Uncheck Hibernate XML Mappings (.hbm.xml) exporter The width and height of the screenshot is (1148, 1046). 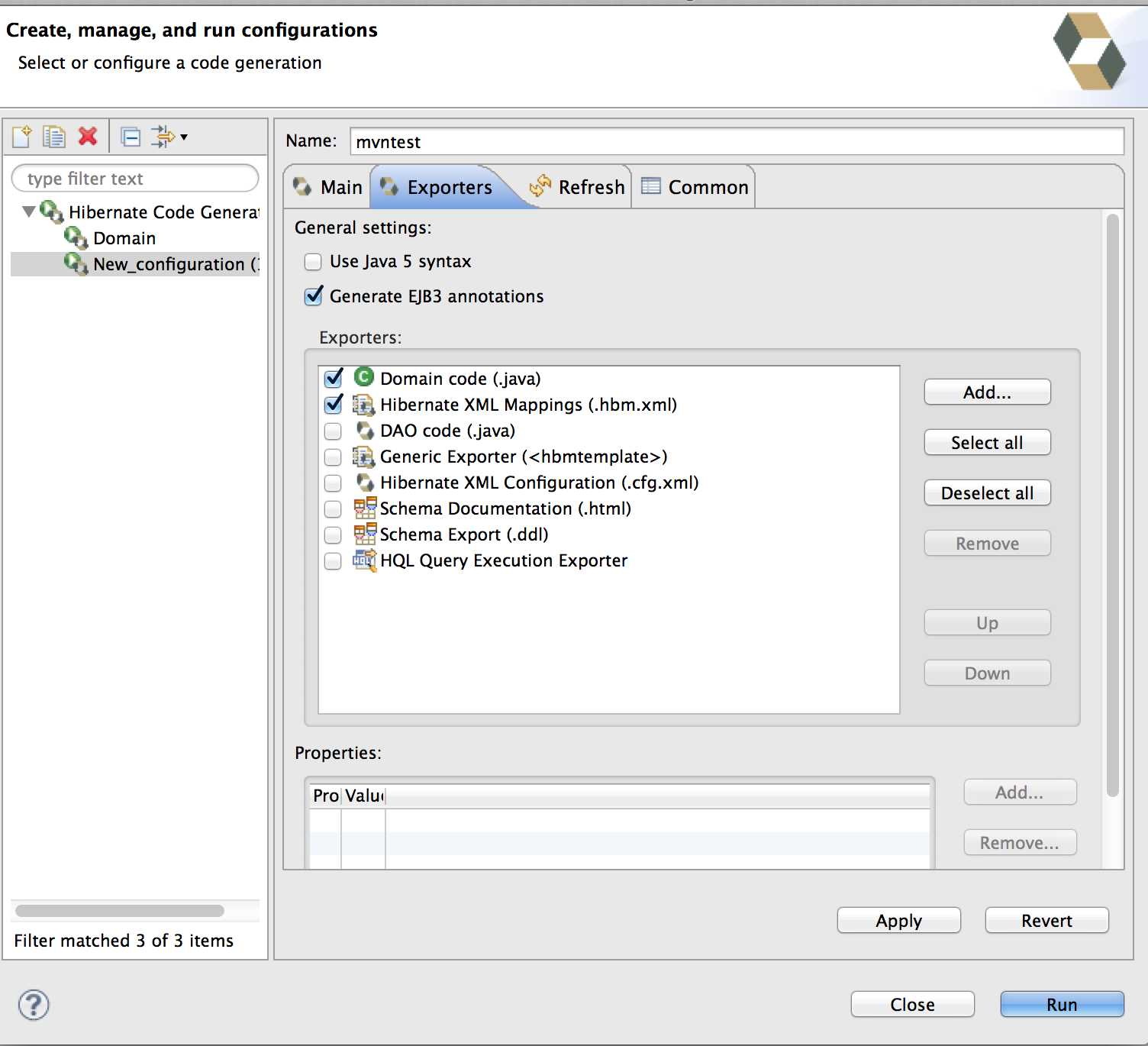[333, 405]
